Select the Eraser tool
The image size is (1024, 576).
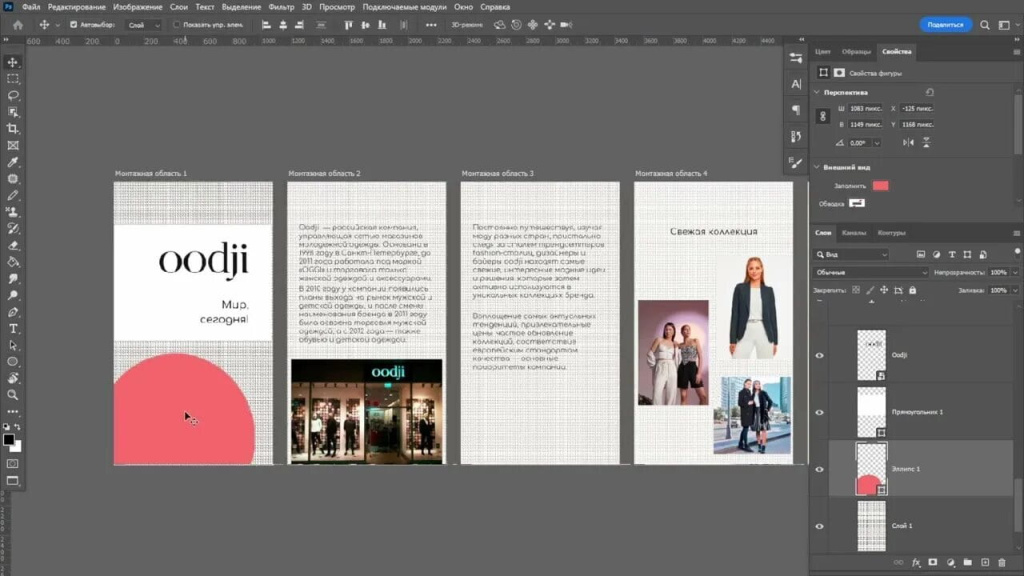12,246
